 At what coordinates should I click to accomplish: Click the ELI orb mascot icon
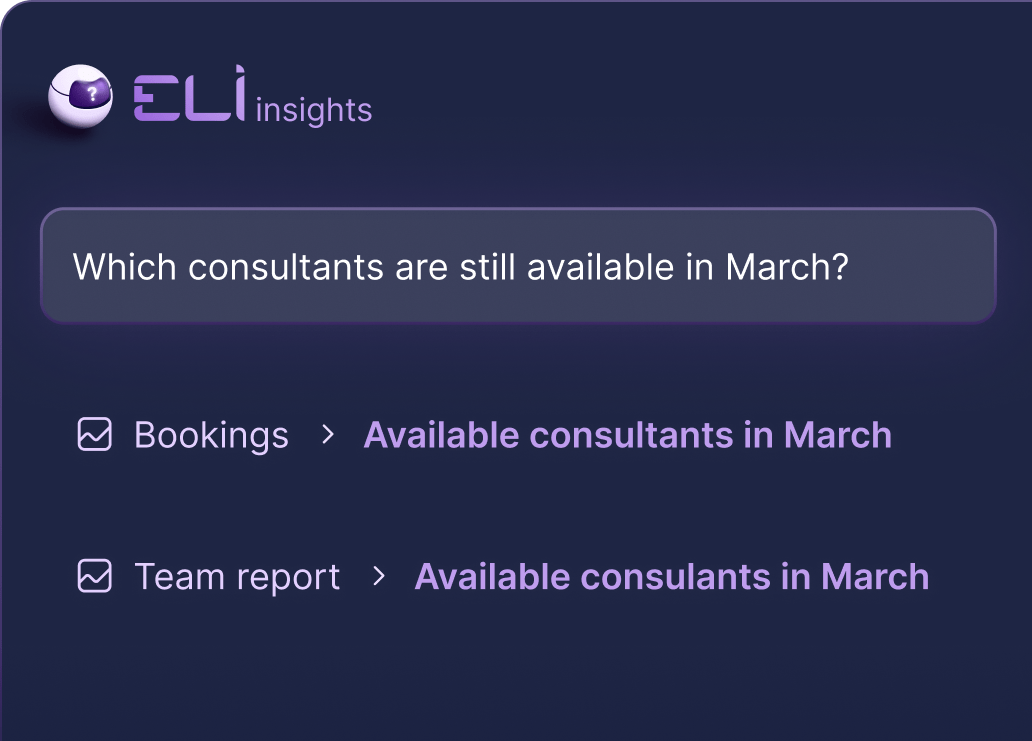click(x=80, y=99)
